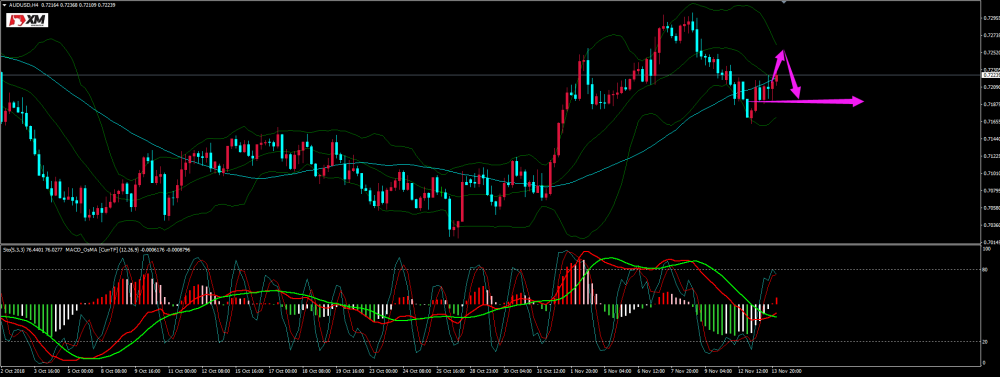Click the '23 Oct 00:00' time label
The height and width of the screenshot is (377, 1000).
382,371
